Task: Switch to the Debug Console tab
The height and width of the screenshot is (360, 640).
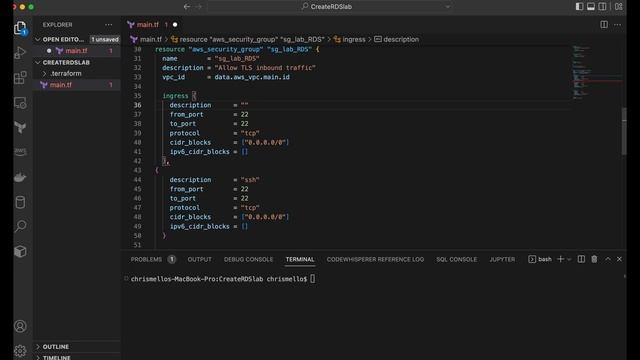Action: tap(248, 260)
